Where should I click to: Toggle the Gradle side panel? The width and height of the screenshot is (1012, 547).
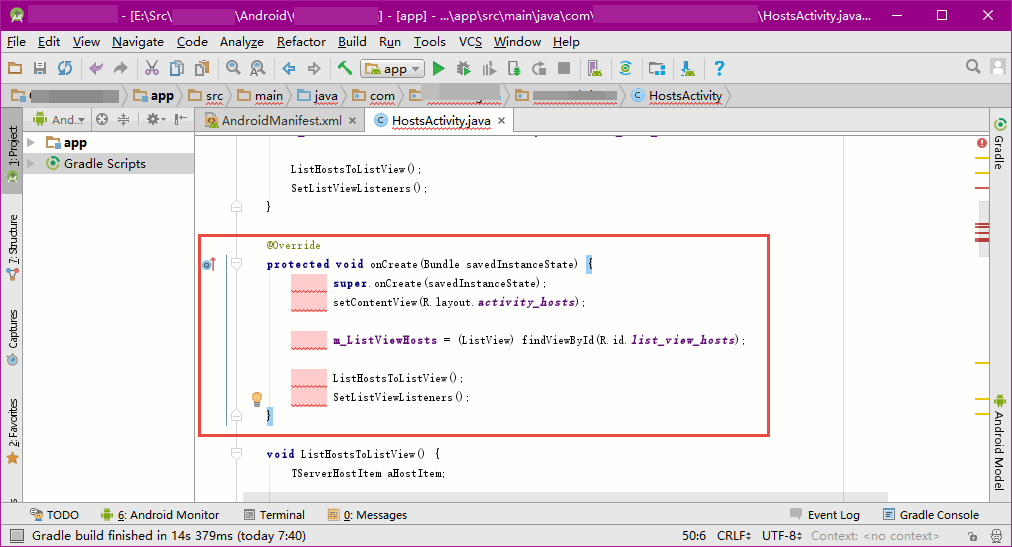coord(1000,143)
